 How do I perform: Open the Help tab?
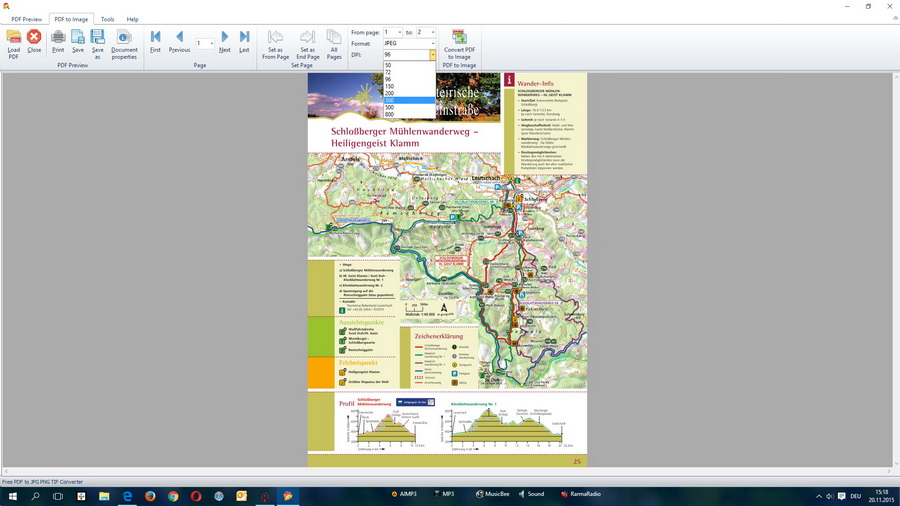(132, 19)
